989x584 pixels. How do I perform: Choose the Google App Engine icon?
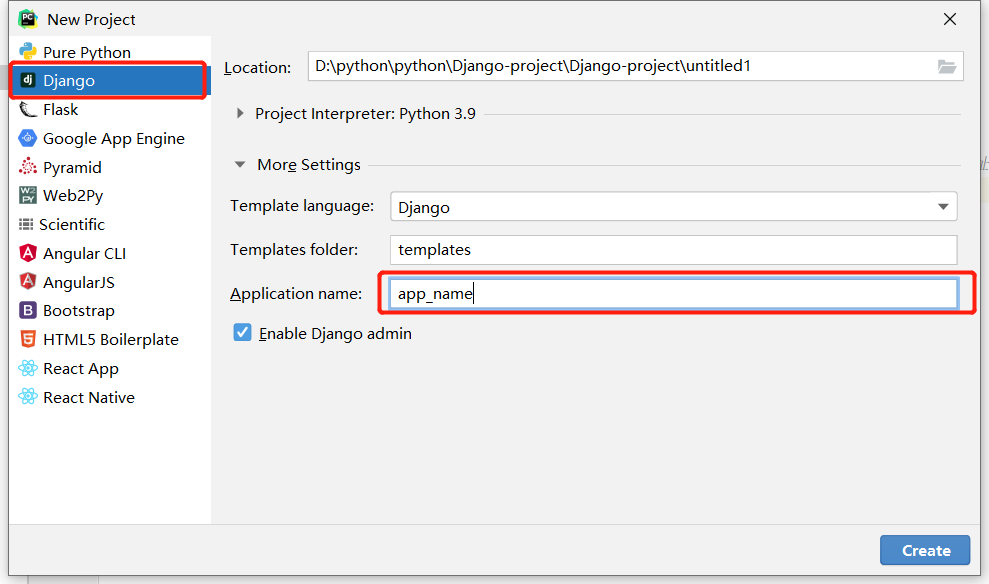pos(28,139)
